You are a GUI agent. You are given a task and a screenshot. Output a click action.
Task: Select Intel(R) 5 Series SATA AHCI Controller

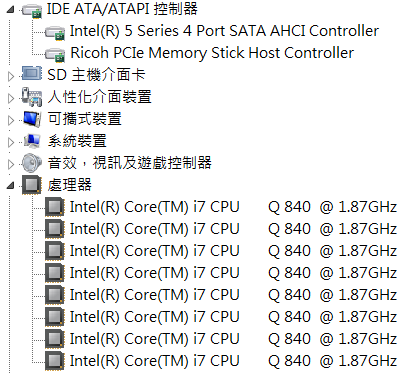click(224, 31)
